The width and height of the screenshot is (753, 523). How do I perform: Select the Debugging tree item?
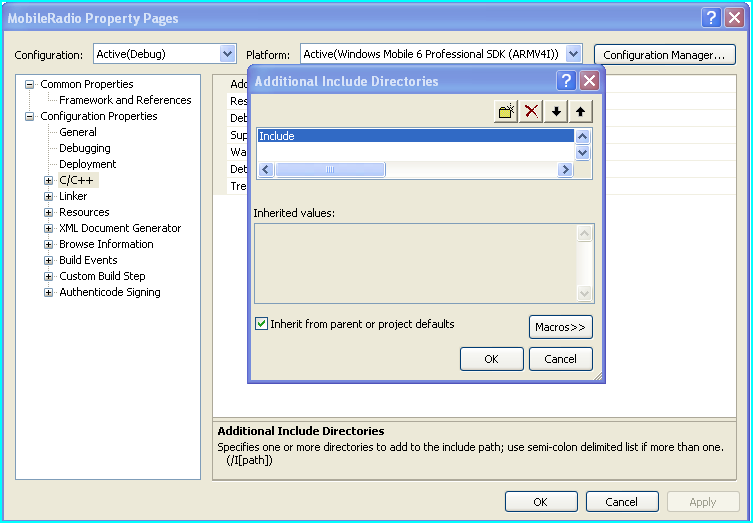tap(85, 148)
